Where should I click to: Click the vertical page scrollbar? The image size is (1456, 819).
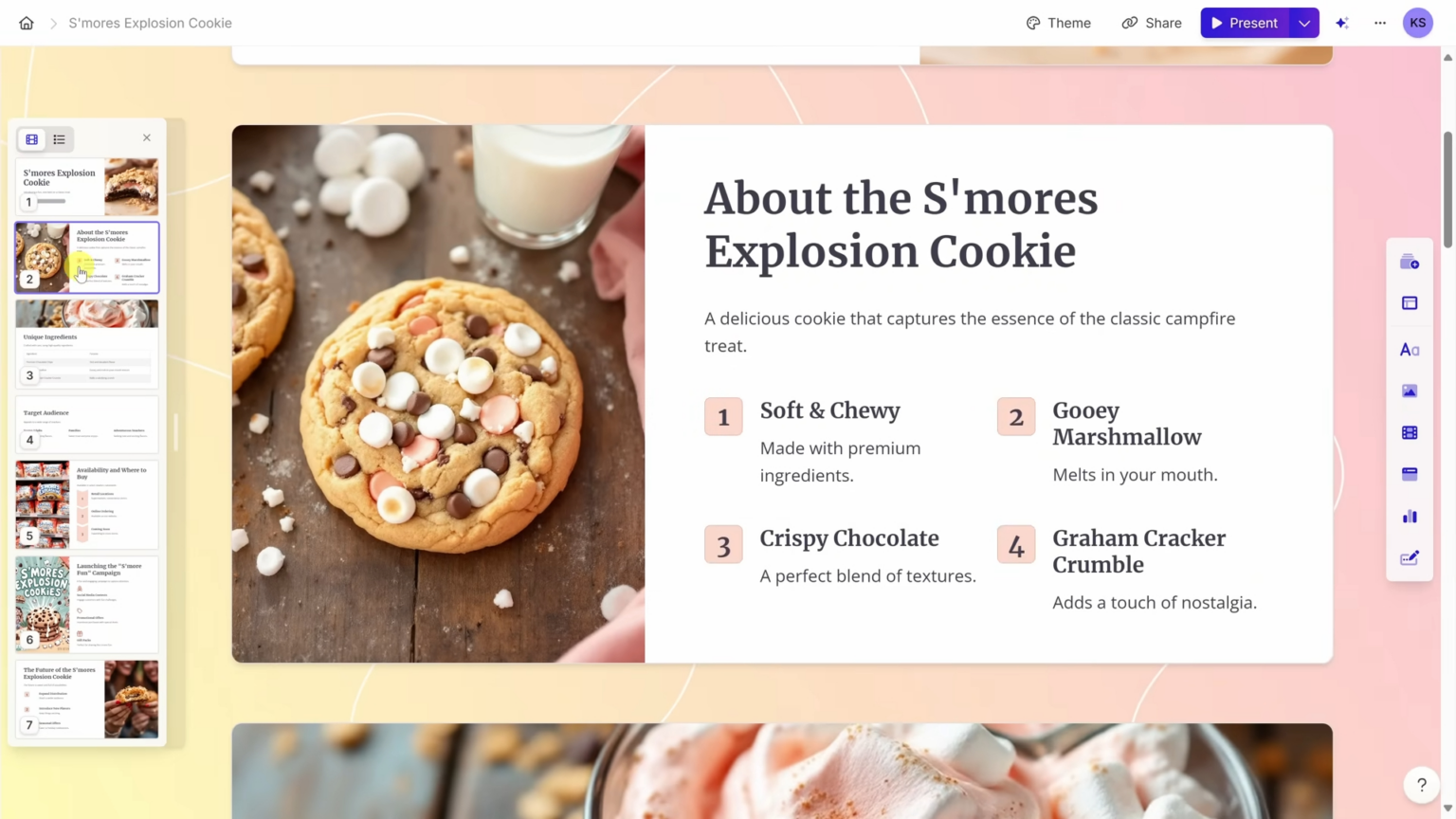1447,190
